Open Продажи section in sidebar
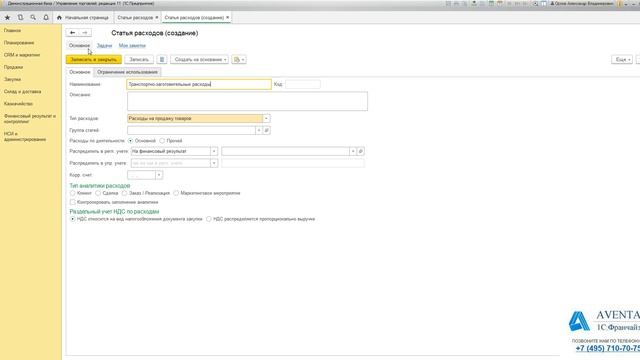This screenshot has width=640, height=360. pos(13,67)
